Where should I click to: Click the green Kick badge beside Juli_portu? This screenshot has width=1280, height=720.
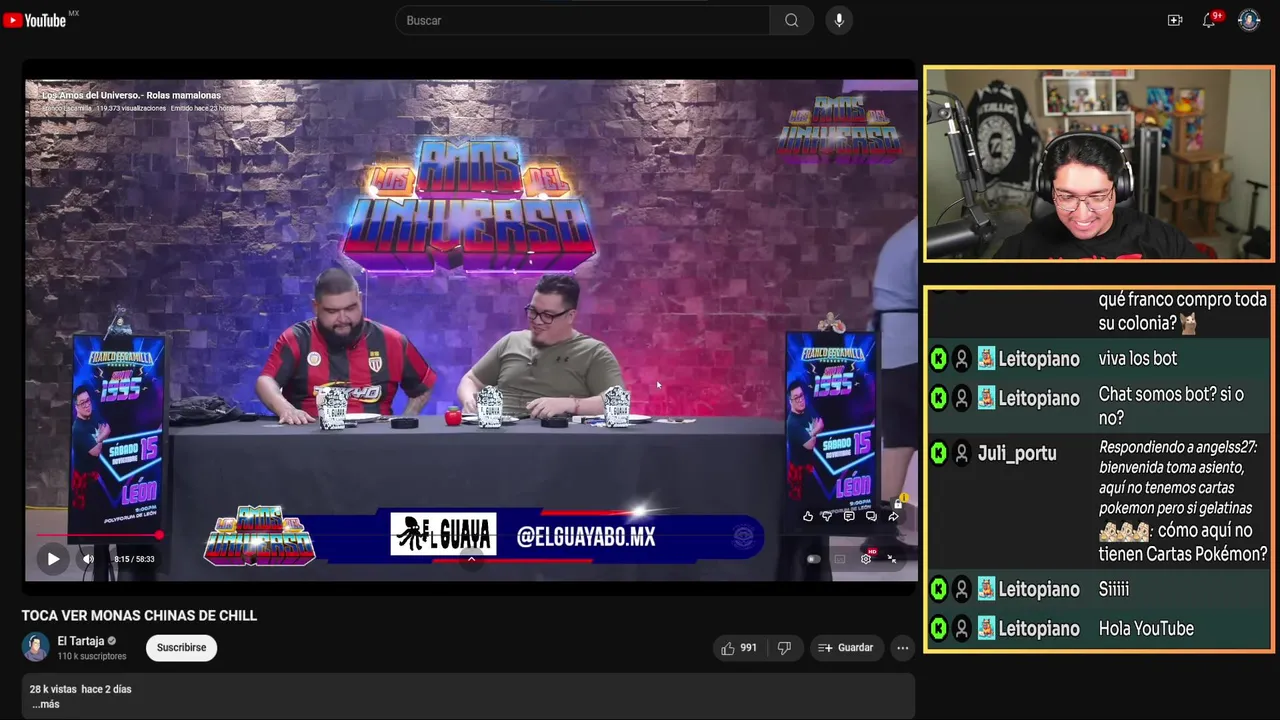(938, 453)
